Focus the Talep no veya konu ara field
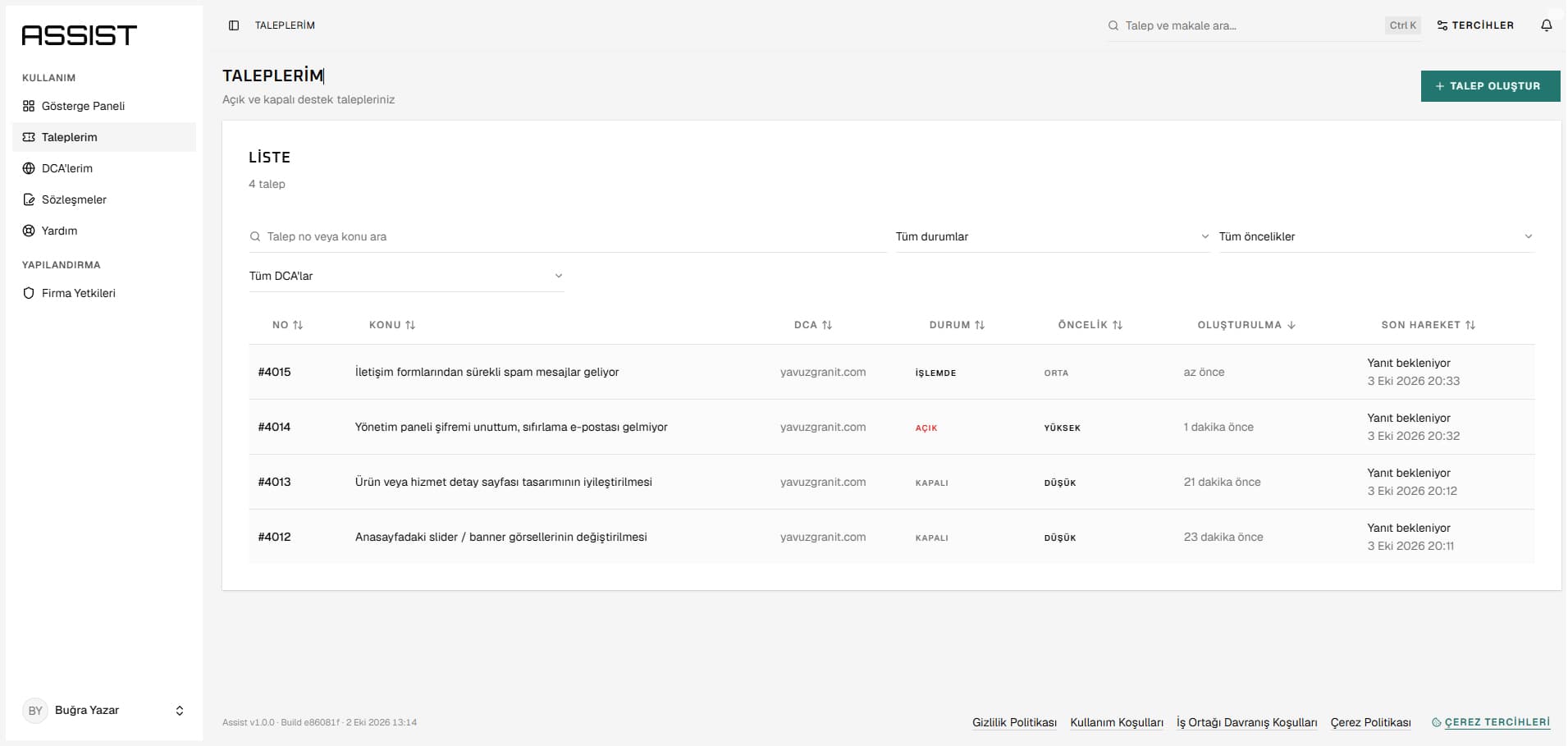Image resolution: width=1568 pixels, height=746 pixels. 568,236
